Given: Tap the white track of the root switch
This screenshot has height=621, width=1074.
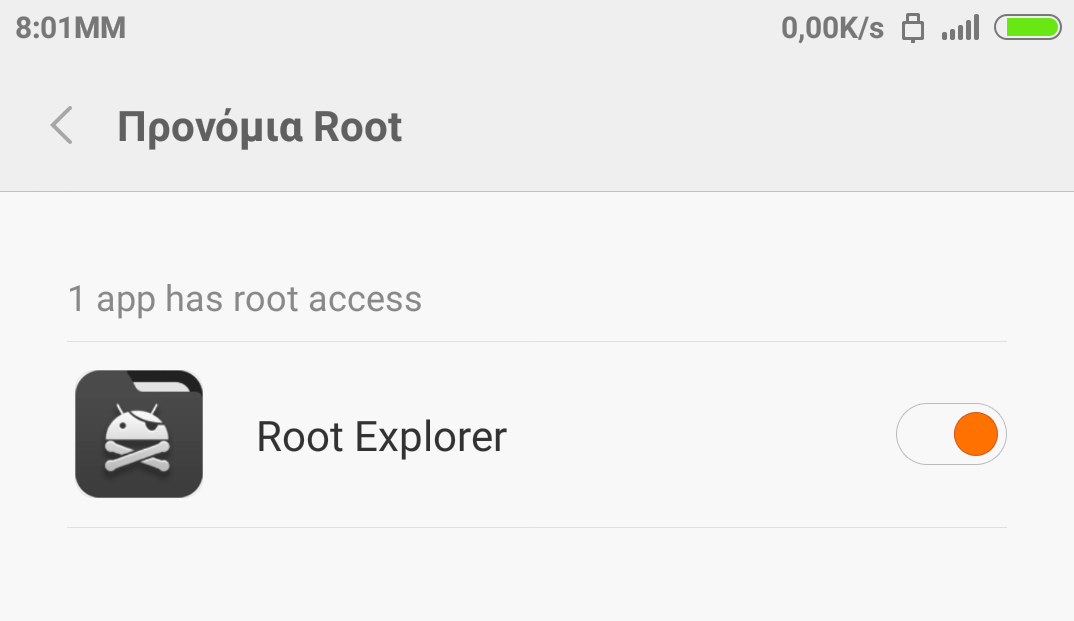Looking at the screenshot, I should (x=922, y=434).
